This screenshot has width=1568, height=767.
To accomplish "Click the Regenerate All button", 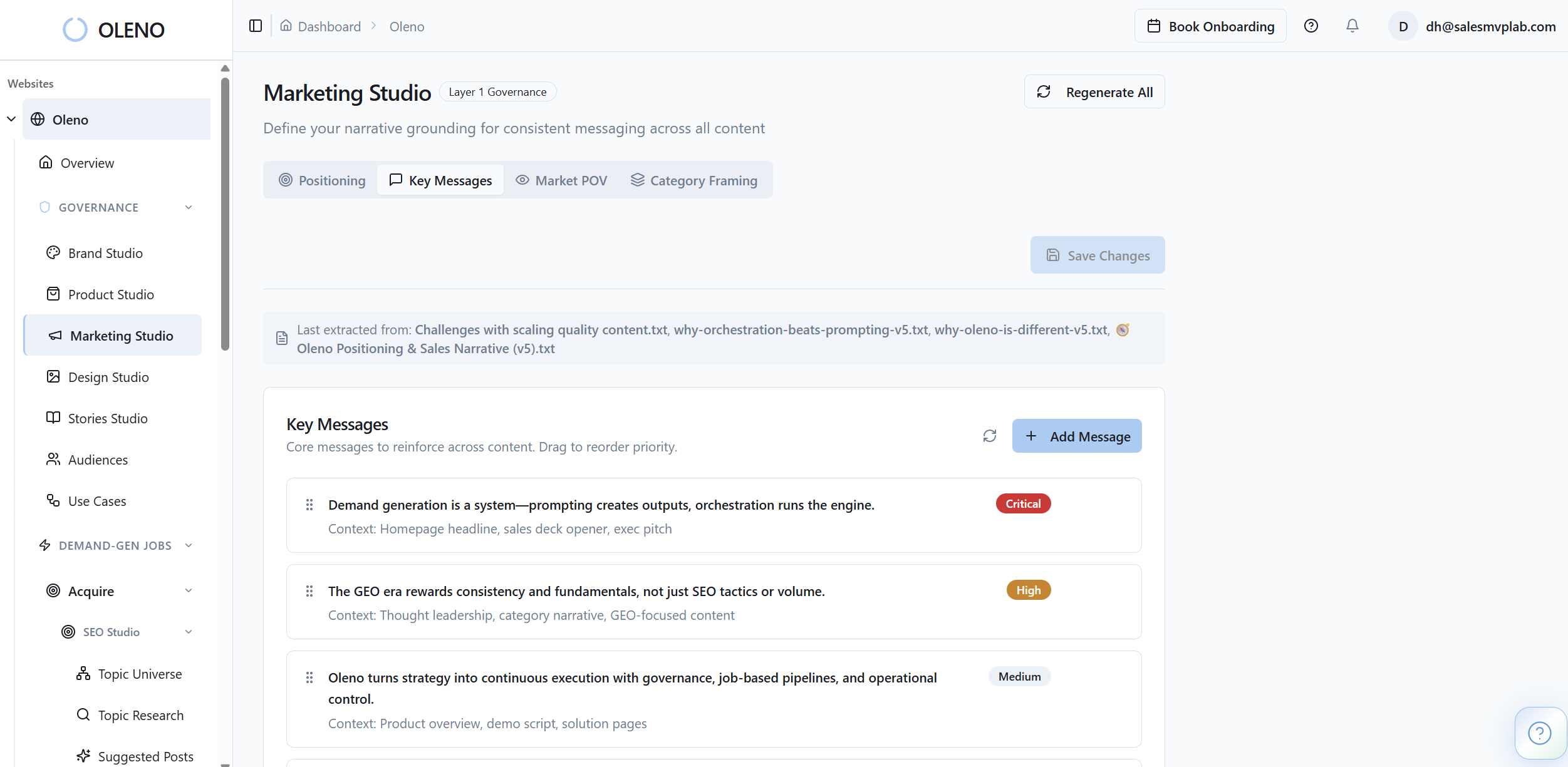I will (1094, 92).
